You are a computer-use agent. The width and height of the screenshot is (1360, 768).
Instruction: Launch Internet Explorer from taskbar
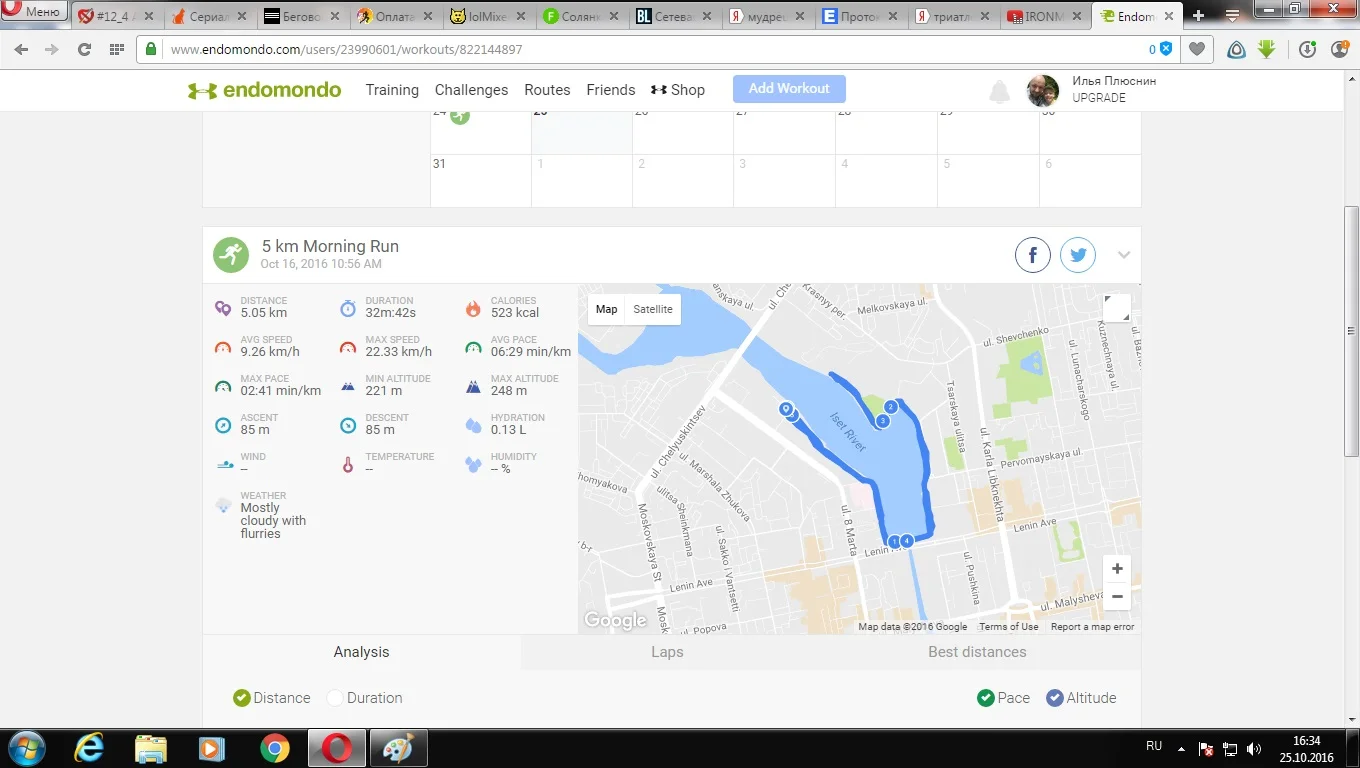point(90,748)
